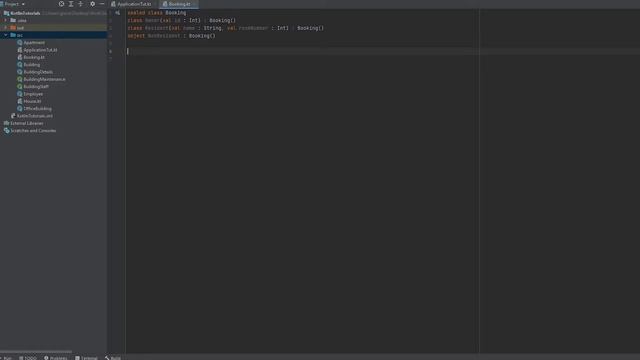Click the Collapse All icon in Project toolbar
Viewport: 640px width, 360px height.
(80, 4)
